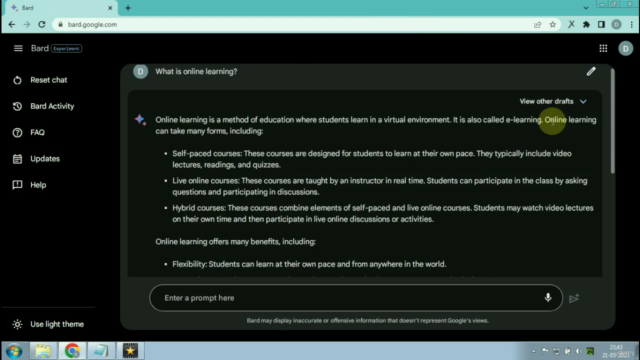Click the text What is online learning?

196,71
